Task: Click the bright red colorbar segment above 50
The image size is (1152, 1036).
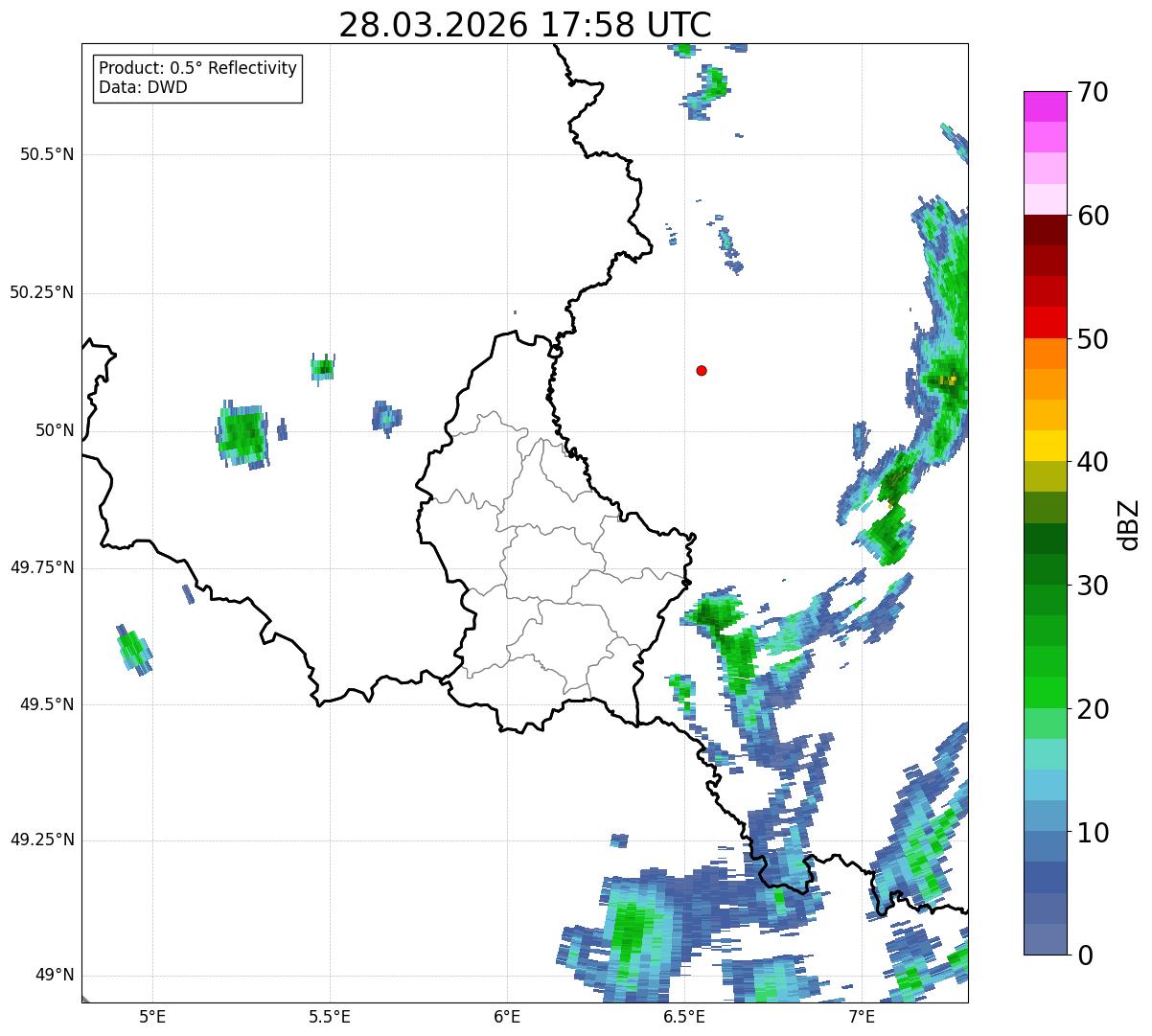Action: pyautogui.click(x=1046, y=323)
